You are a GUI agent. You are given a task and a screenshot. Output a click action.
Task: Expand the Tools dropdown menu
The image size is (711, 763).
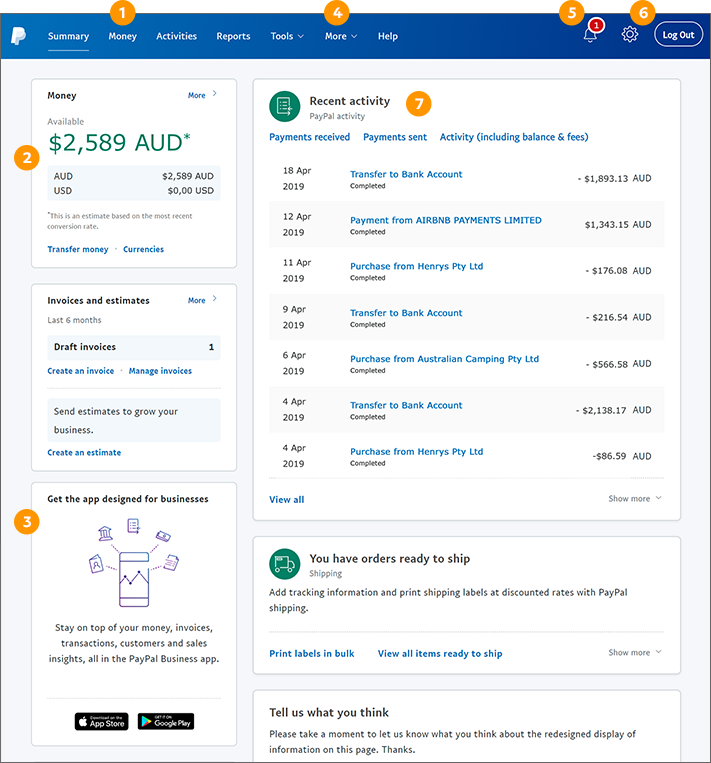(287, 36)
